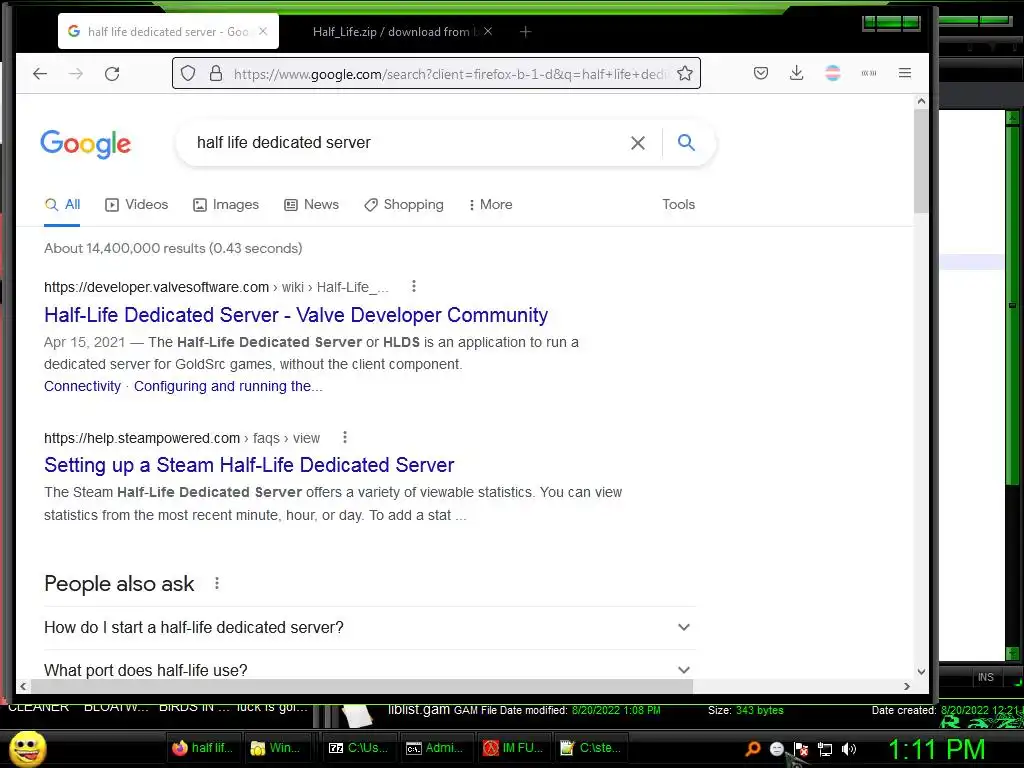Screen dimensions: 1024x768
Task: Open Setting up a Steam Half-Life Dedicated Server
Action: tap(249, 465)
